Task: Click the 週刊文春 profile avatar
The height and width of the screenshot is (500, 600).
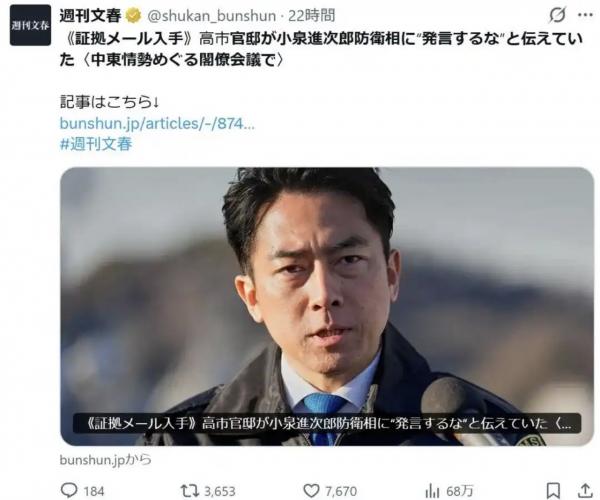Action: tap(30, 26)
